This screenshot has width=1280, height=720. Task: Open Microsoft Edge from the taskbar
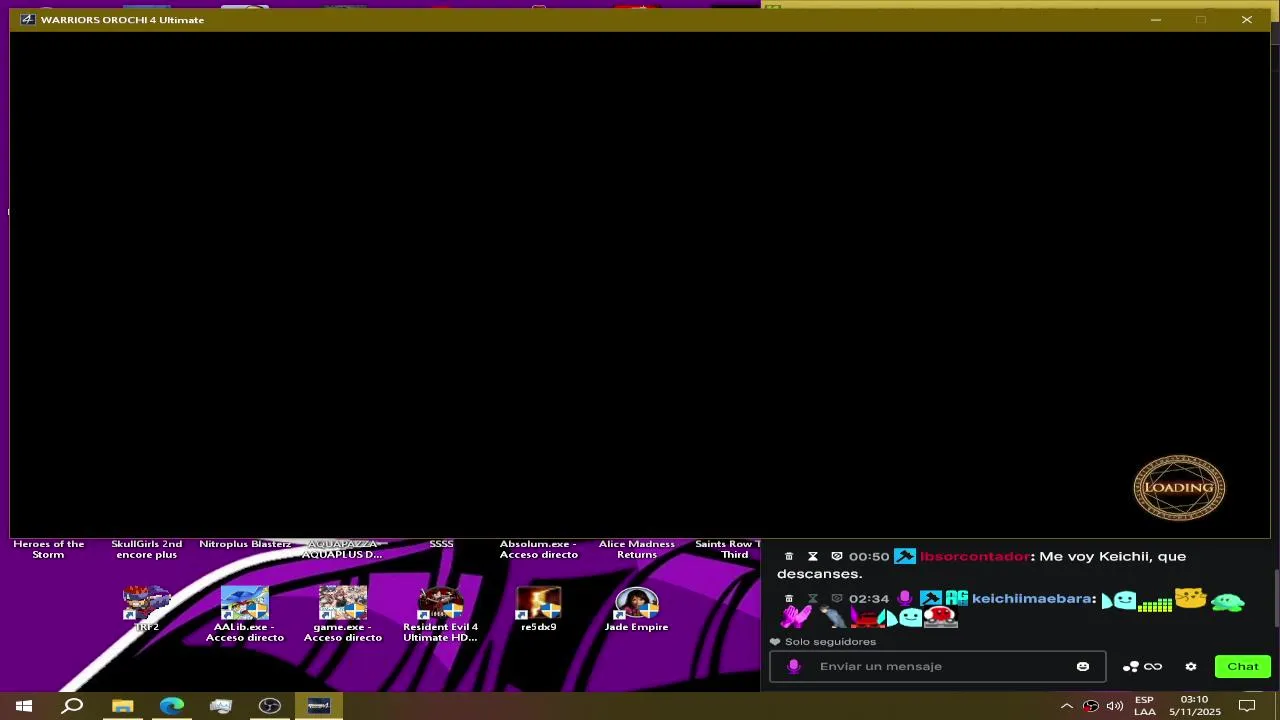pyautogui.click(x=172, y=706)
